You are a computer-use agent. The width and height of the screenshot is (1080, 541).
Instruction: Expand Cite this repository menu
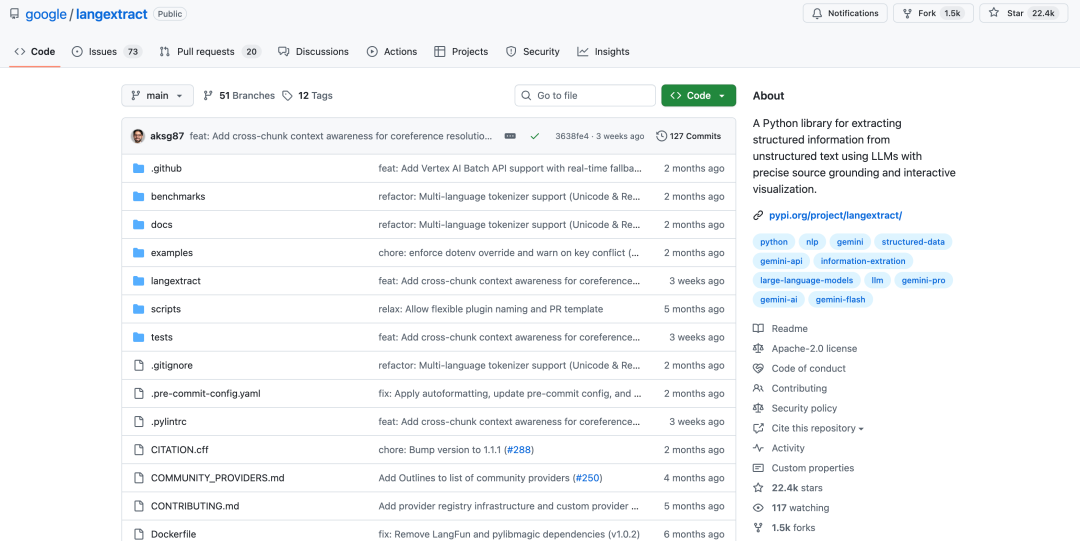[817, 428]
